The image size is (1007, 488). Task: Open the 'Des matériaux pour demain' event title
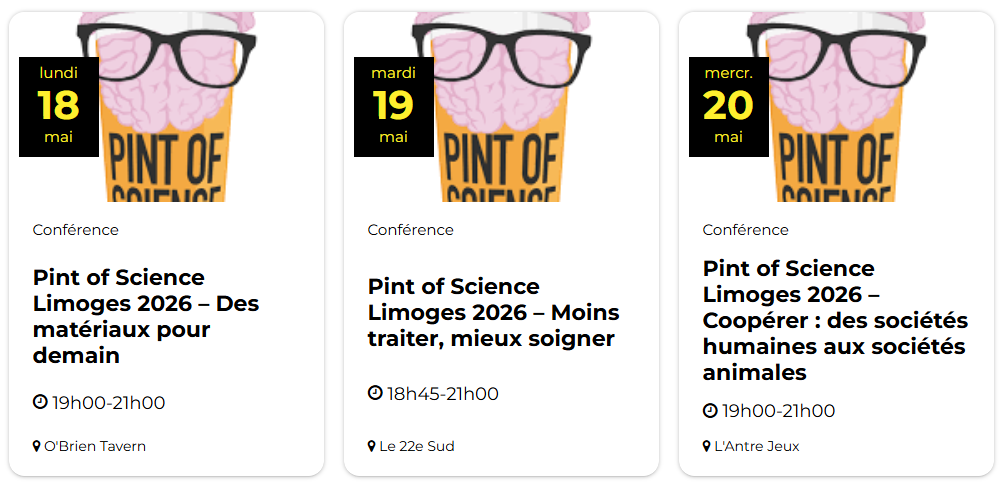pyautogui.click(x=145, y=316)
